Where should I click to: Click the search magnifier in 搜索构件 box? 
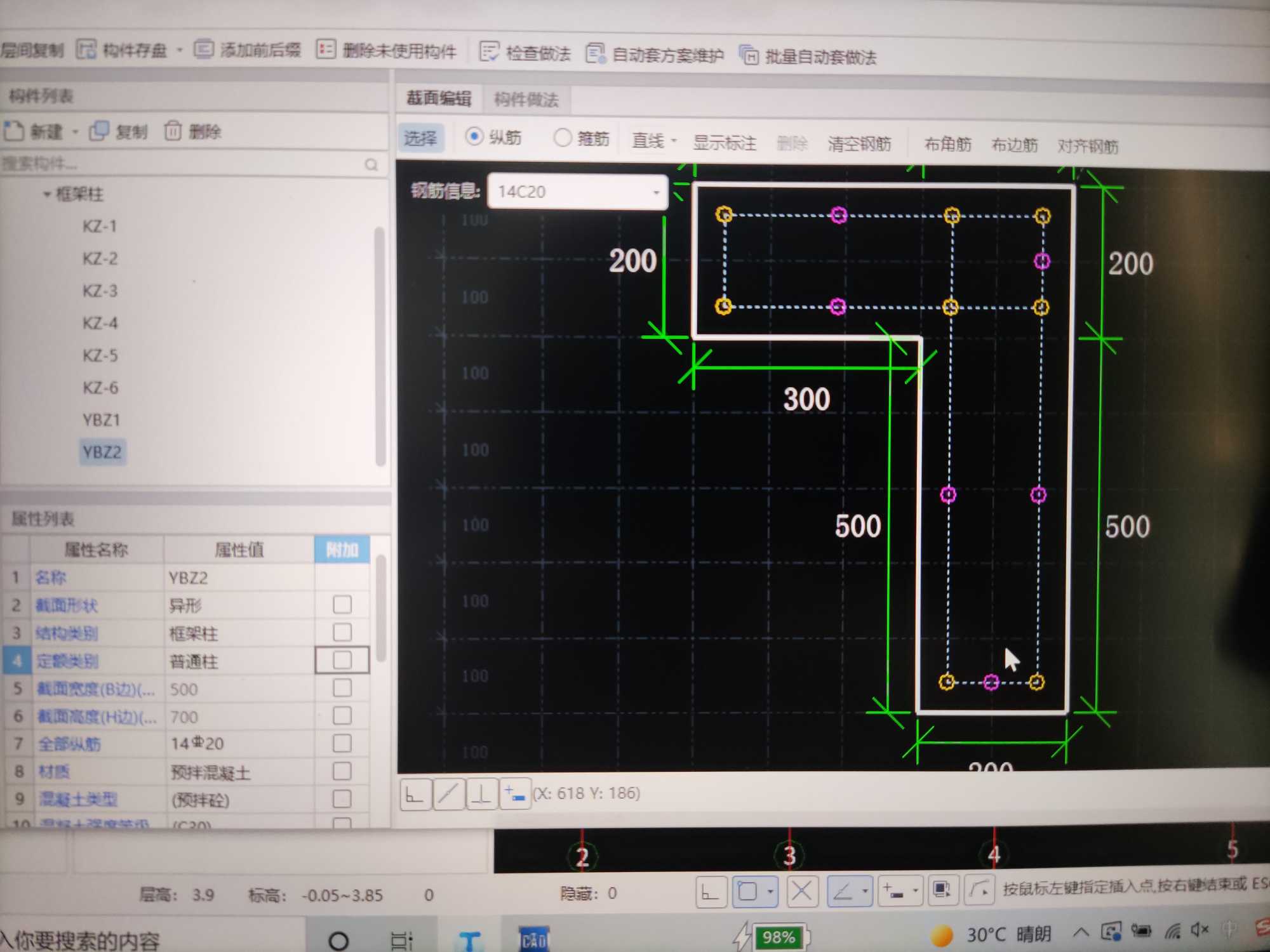click(x=371, y=165)
